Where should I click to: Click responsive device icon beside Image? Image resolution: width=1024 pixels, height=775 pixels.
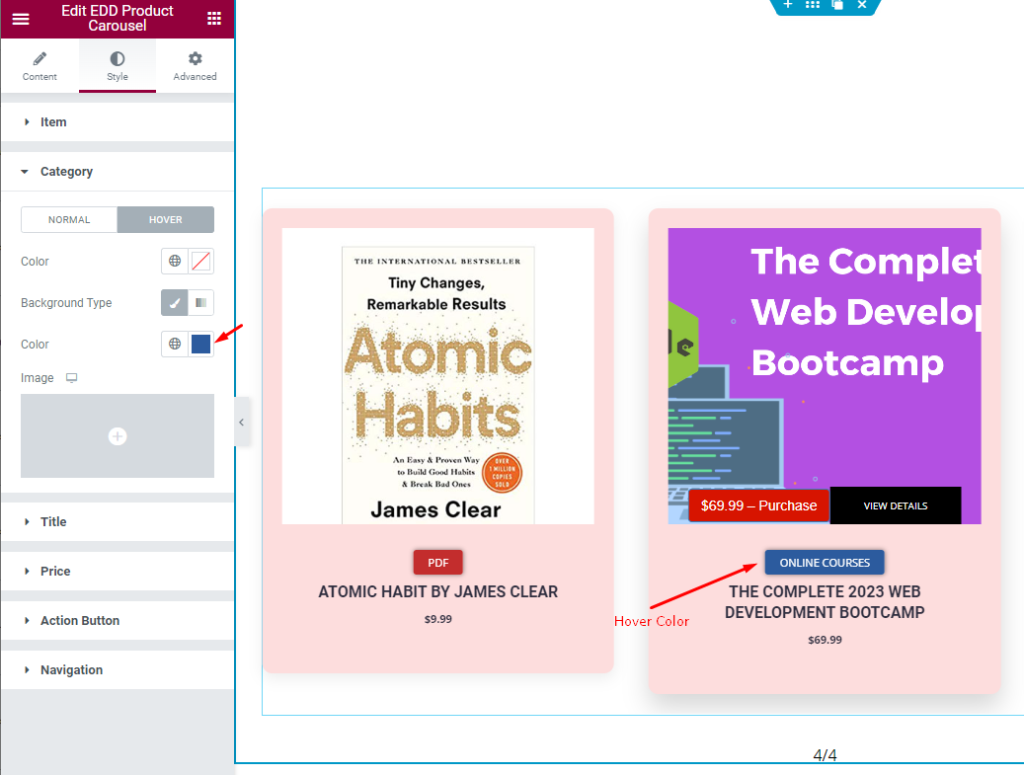72,378
